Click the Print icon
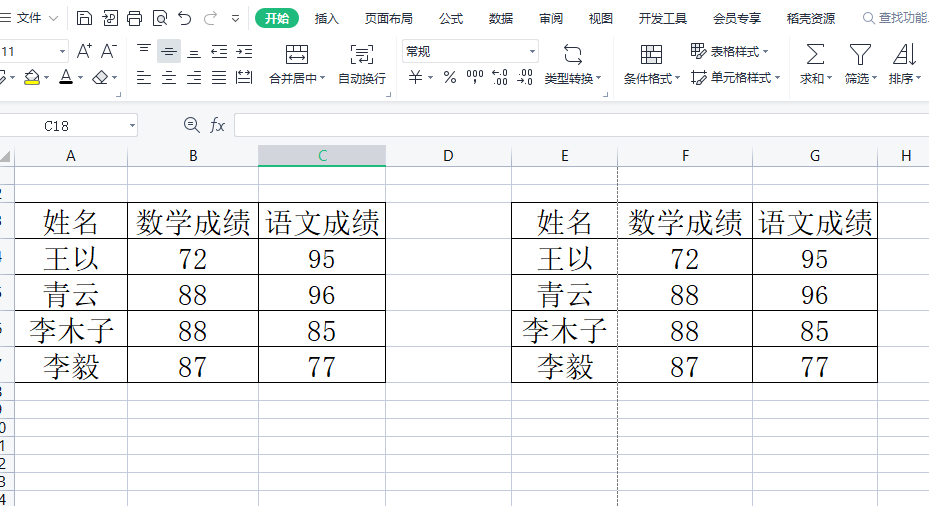This screenshot has width=929, height=506. [x=134, y=18]
